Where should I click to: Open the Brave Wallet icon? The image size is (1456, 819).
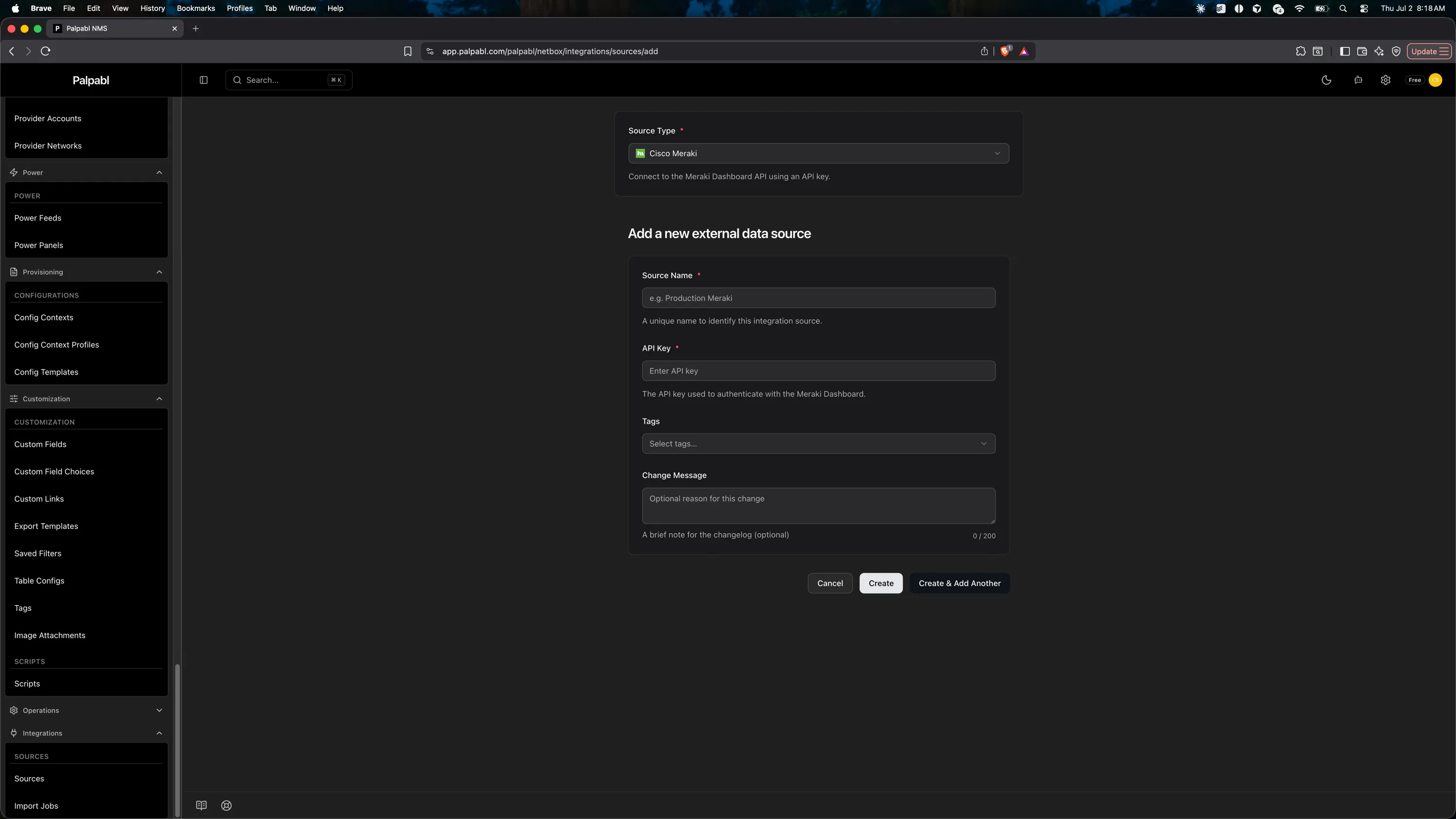click(1362, 51)
